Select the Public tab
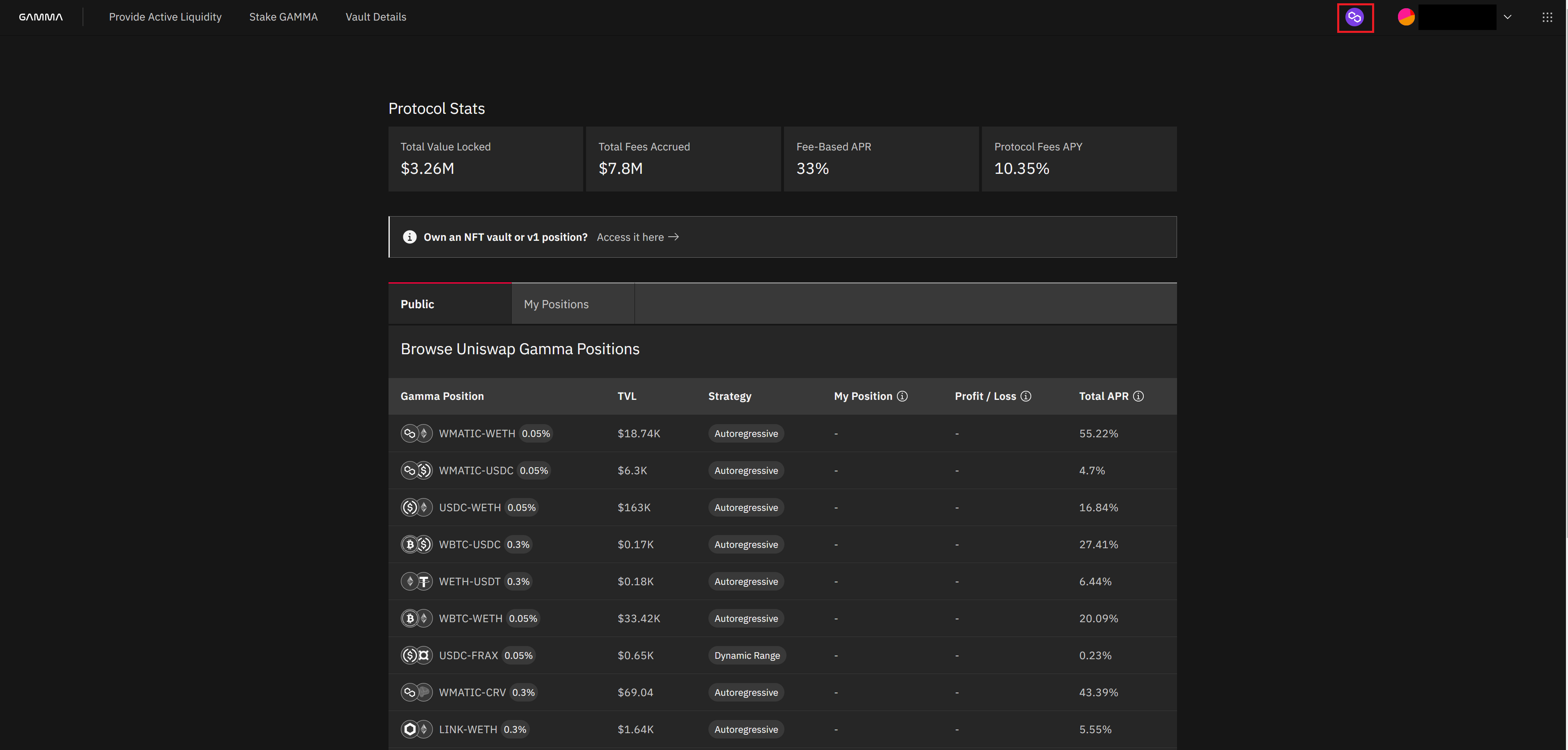This screenshot has height=750, width=1568. tap(450, 303)
